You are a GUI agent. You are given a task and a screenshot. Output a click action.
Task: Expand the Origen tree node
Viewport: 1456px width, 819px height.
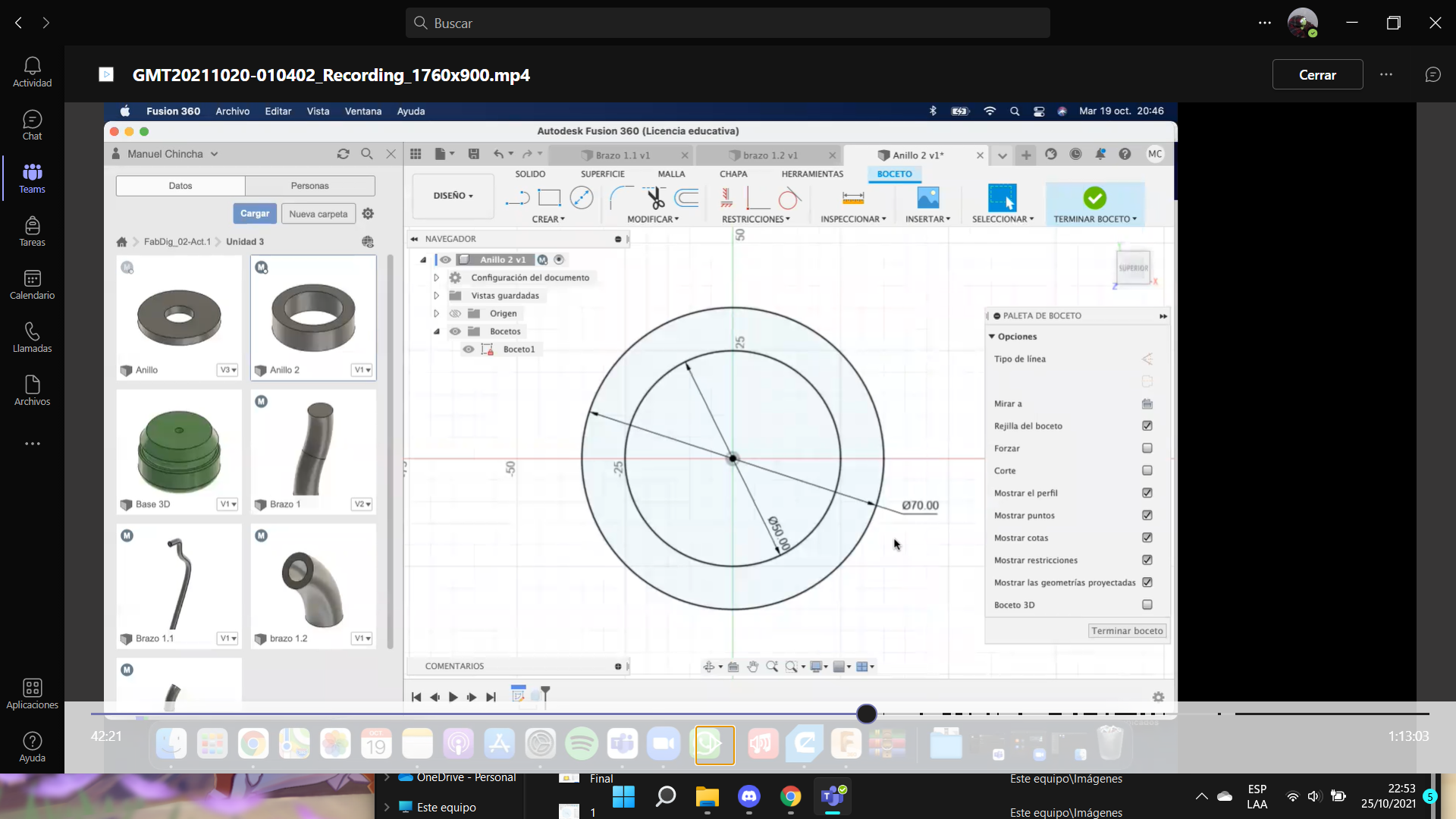tap(437, 313)
